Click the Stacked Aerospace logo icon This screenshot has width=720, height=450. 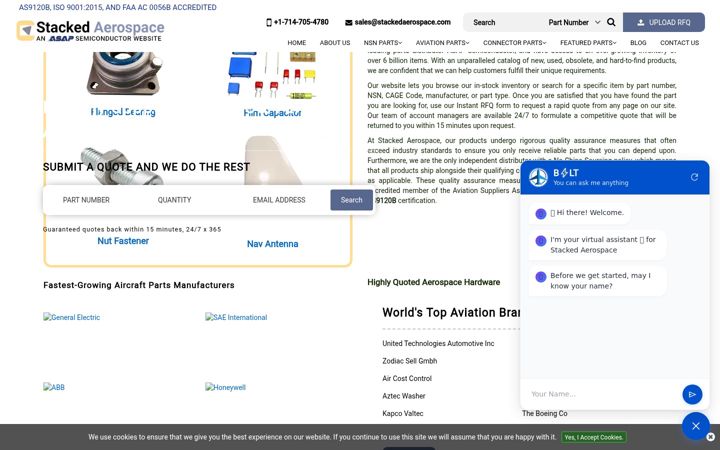(x=25, y=30)
